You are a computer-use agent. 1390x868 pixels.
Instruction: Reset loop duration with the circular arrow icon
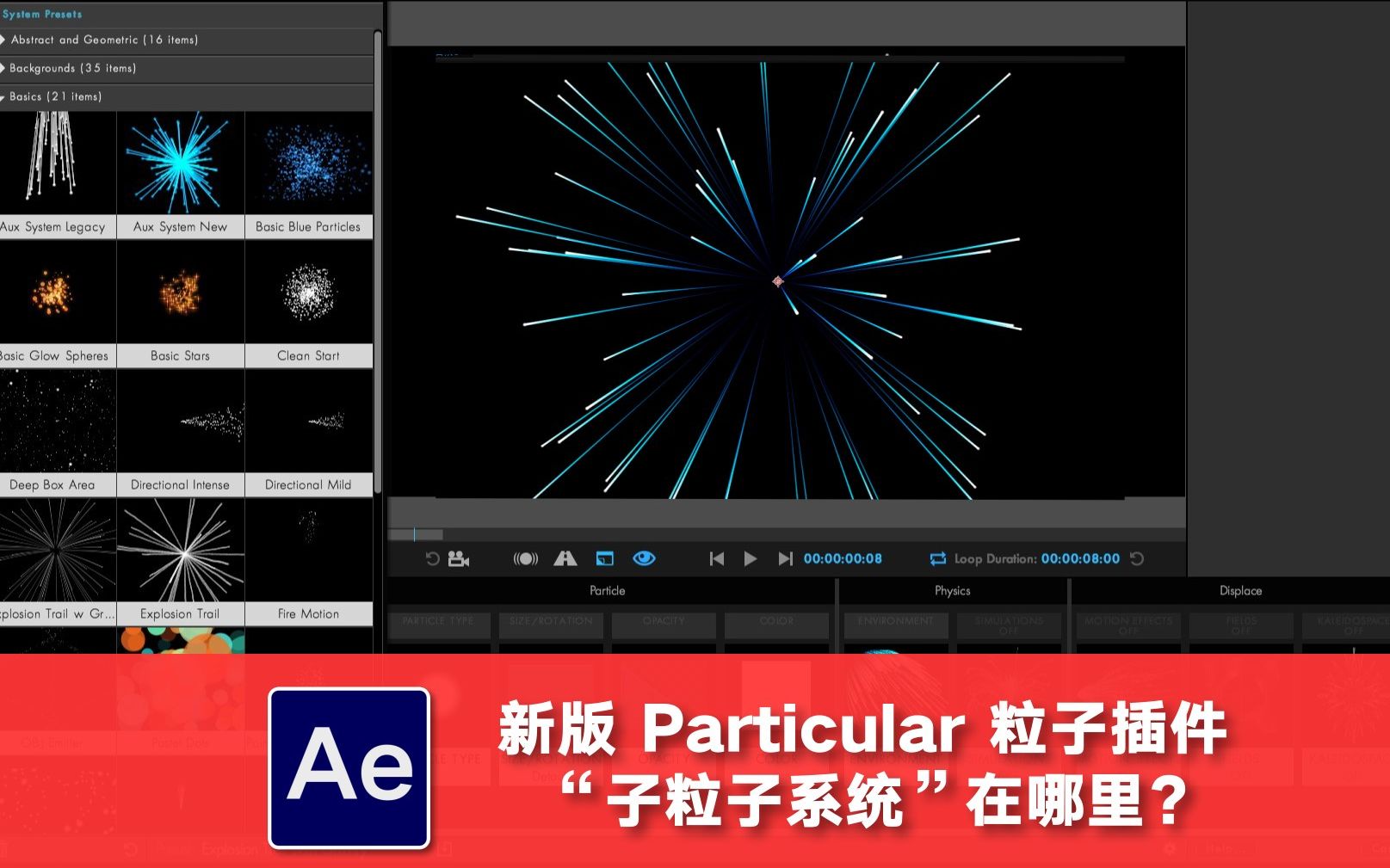1136,558
